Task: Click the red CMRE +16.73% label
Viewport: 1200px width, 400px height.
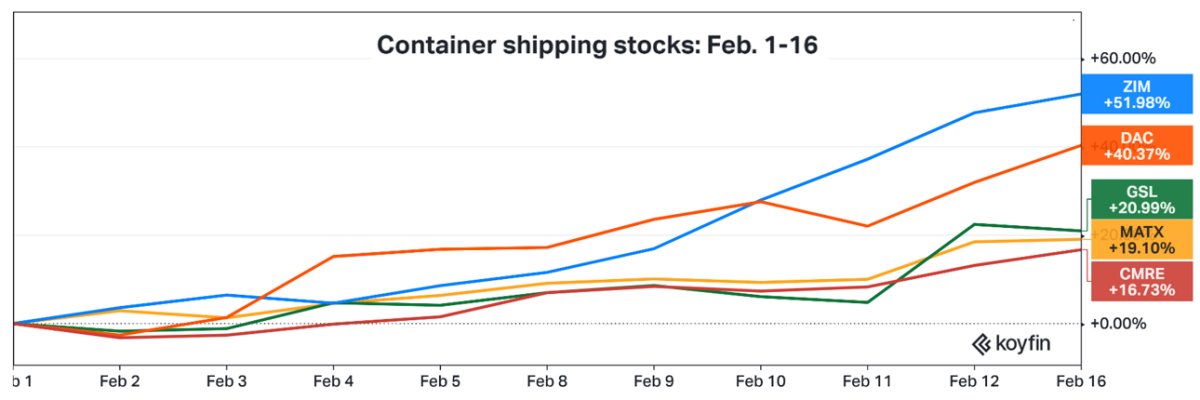Action: 1140,279
